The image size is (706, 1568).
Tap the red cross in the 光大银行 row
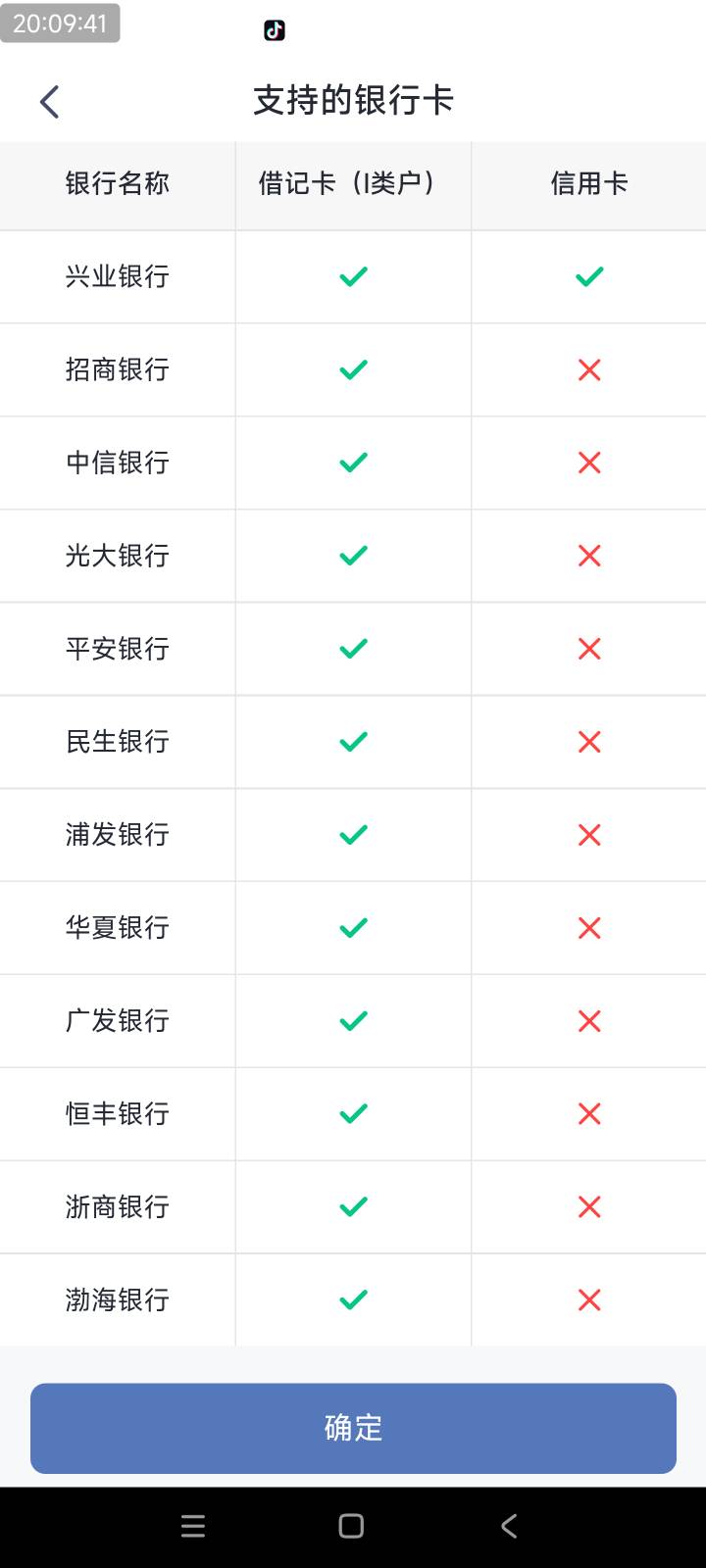589,556
